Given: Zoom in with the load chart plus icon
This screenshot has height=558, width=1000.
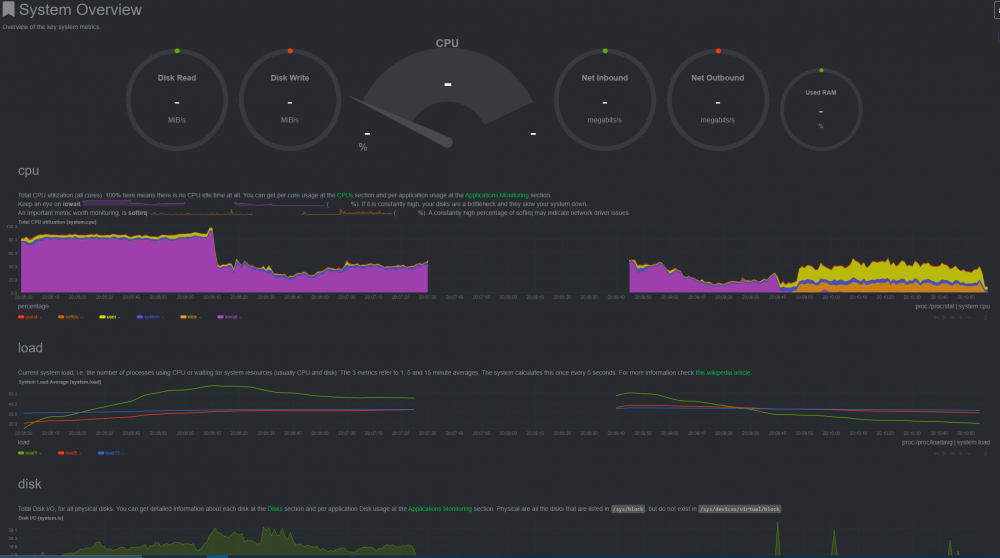Looking at the screenshot, I should tap(960, 453).
